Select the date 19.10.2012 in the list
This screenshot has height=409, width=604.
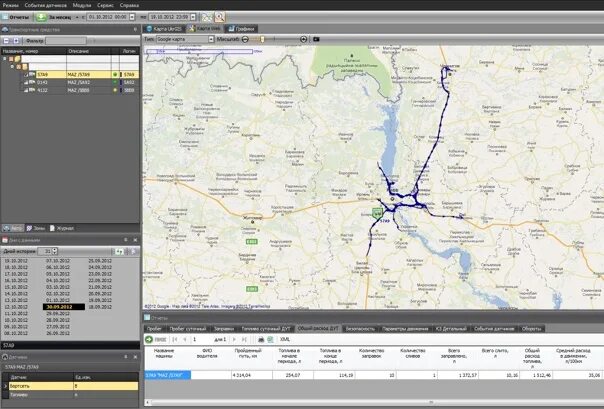click(x=16, y=261)
